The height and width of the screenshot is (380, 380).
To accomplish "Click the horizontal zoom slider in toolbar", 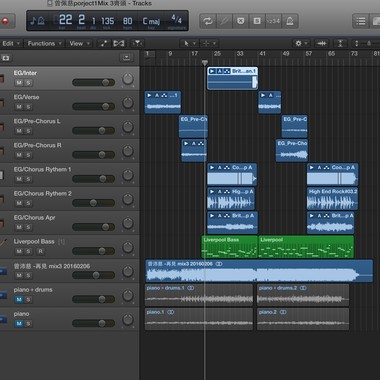I will tap(367, 43).
